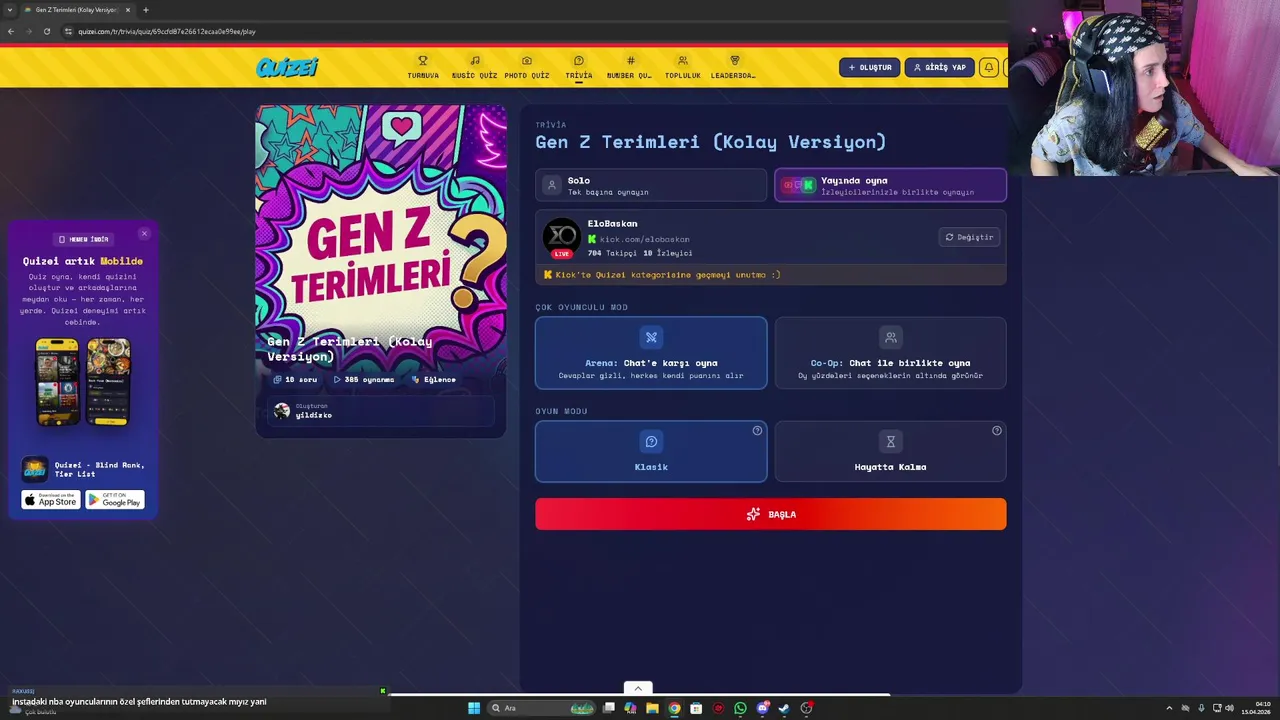Open site info icon in address bar
The width and height of the screenshot is (1280, 720).
click(68, 31)
